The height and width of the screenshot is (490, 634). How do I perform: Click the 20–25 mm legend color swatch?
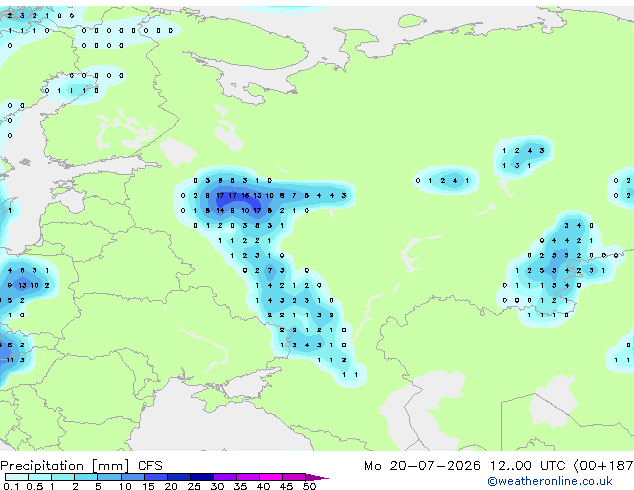[179, 477]
